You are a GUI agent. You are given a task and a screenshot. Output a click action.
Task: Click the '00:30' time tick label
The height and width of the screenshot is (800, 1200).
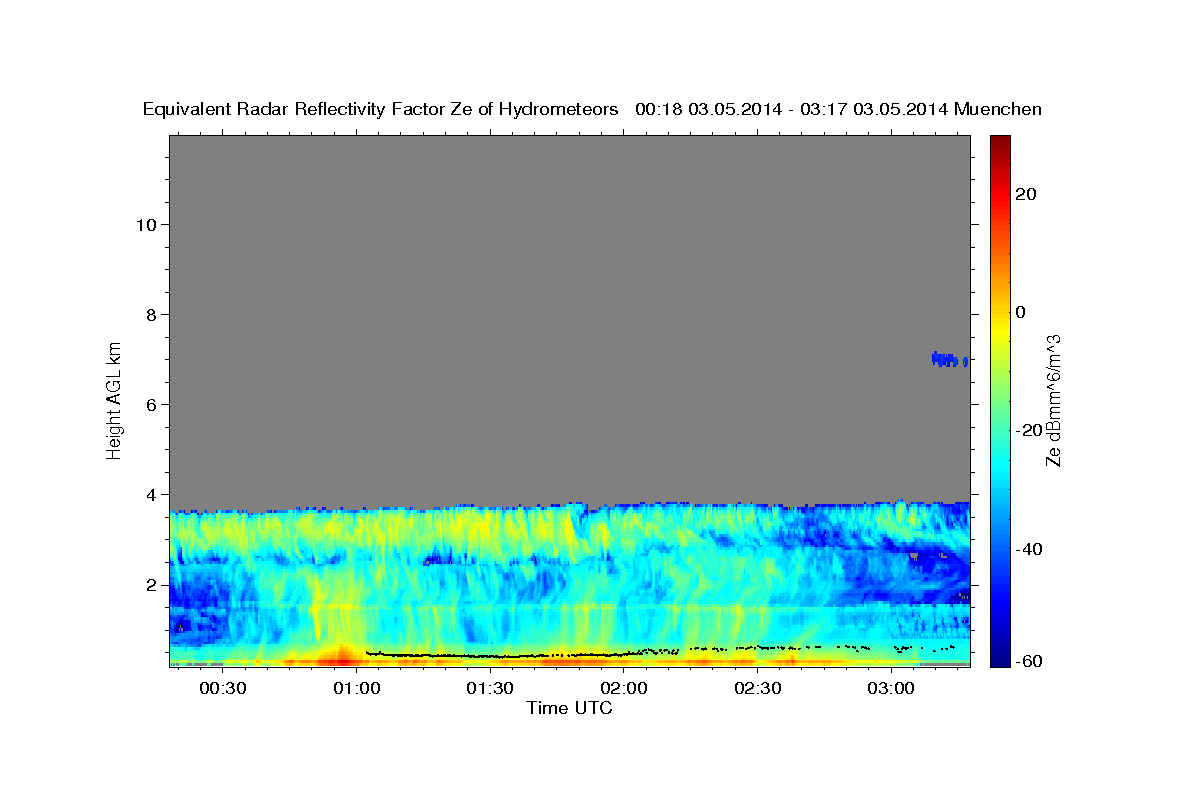coord(223,689)
